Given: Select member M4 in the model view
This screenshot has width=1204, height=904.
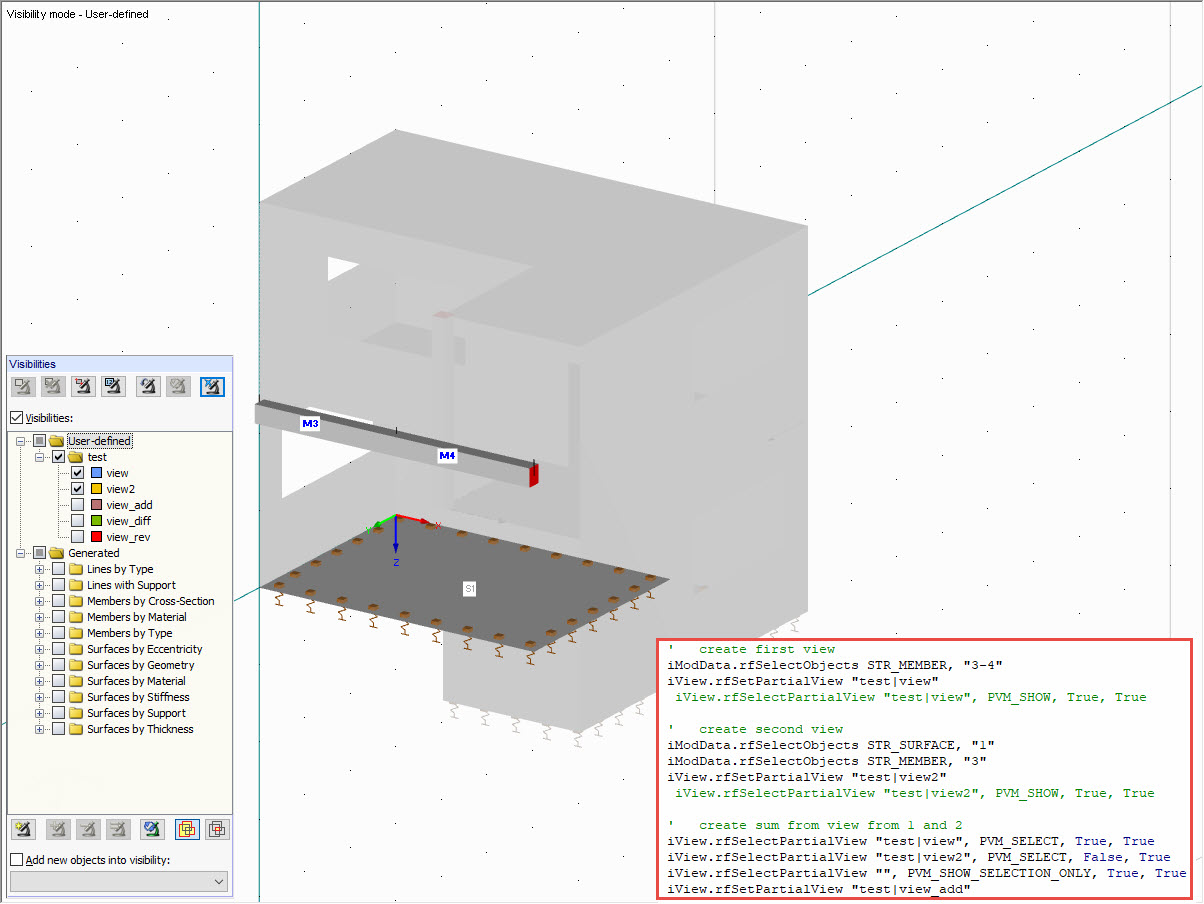Looking at the screenshot, I should click(x=446, y=455).
